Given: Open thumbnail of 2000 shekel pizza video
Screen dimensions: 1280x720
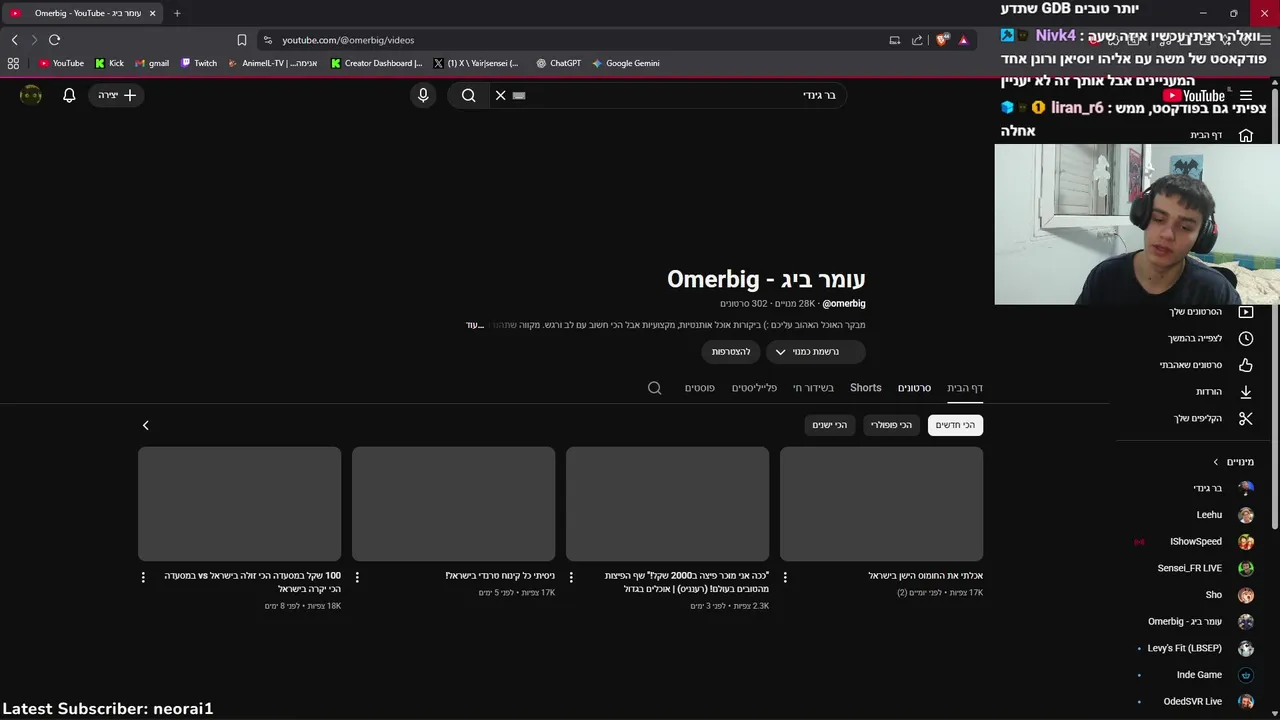Looking at the screenshot, I should coord(667,504).
